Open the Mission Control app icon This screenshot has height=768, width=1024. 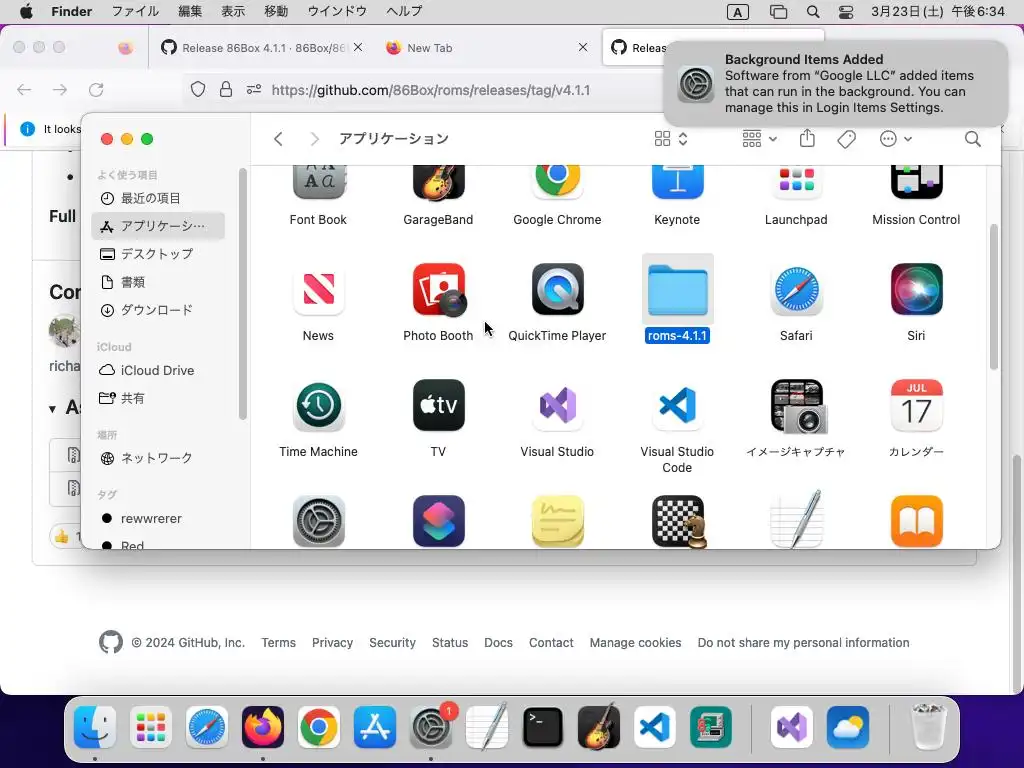pyautogui.click(x=916, y=183)
